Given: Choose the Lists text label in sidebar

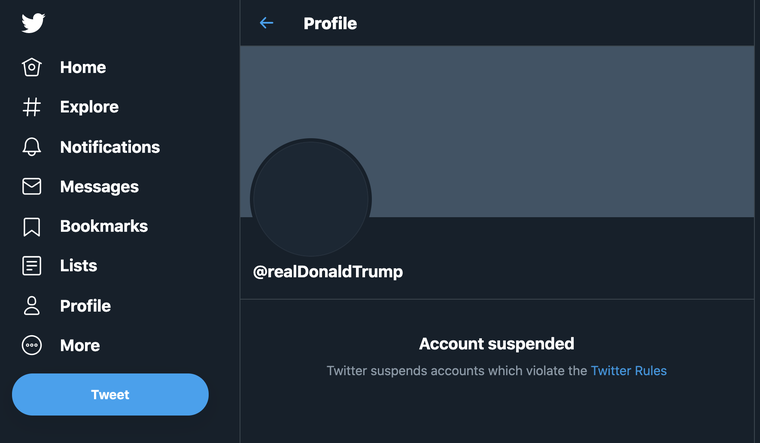Looking at the screenshot, I should point(79,266).
